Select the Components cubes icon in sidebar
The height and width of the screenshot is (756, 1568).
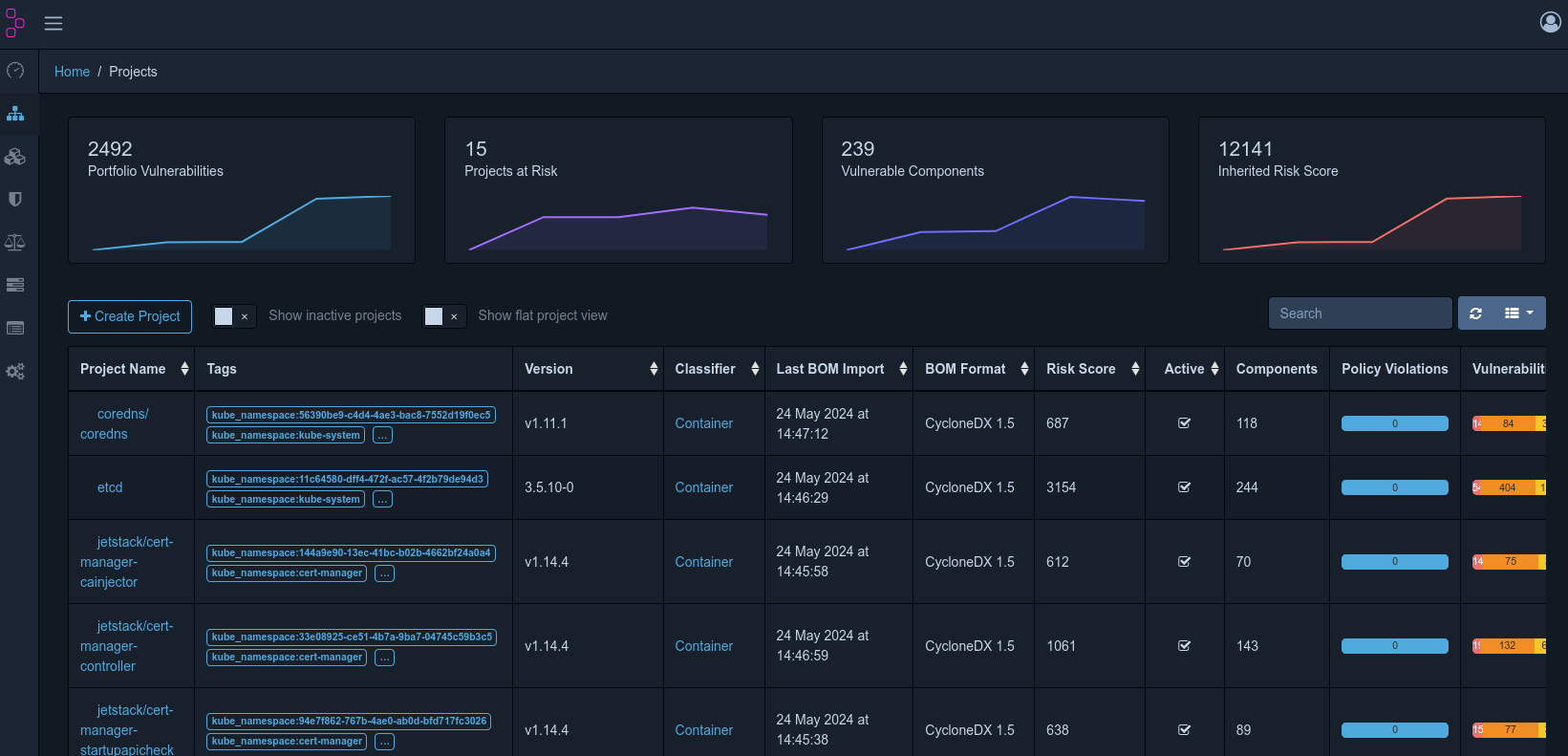(x=15, y=157)
